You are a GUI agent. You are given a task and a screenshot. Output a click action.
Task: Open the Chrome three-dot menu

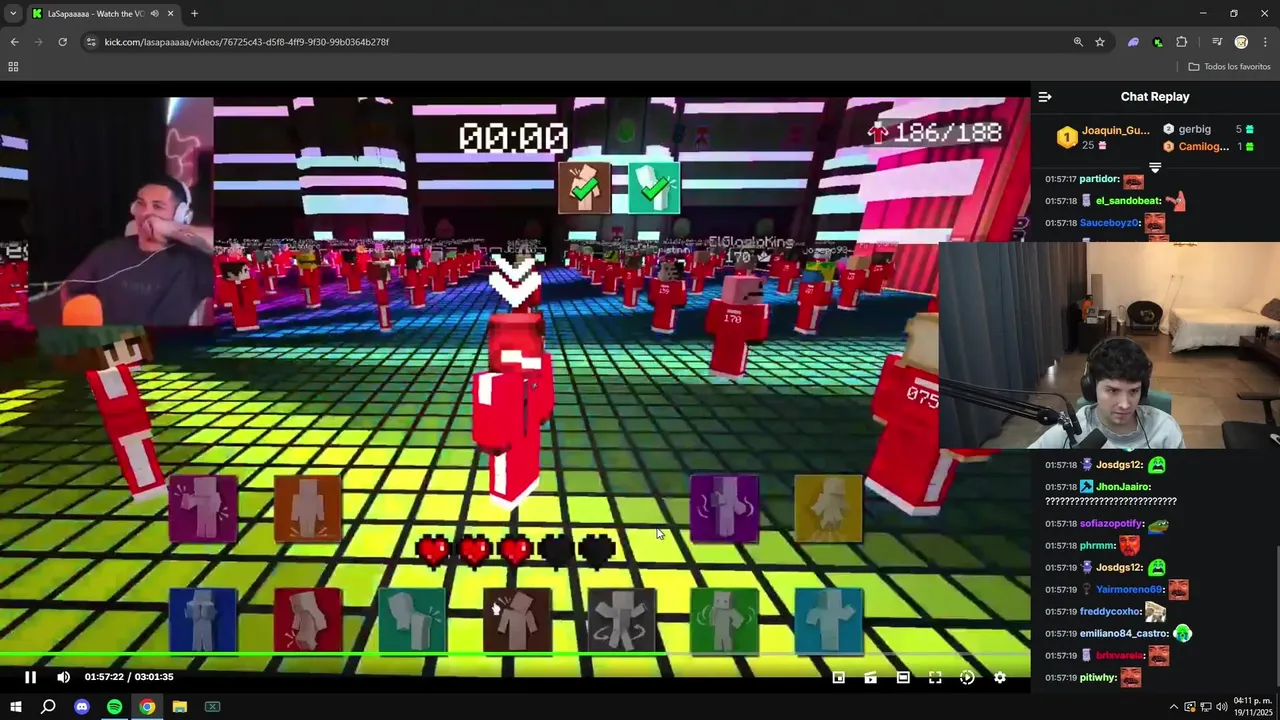[1265, 42]
